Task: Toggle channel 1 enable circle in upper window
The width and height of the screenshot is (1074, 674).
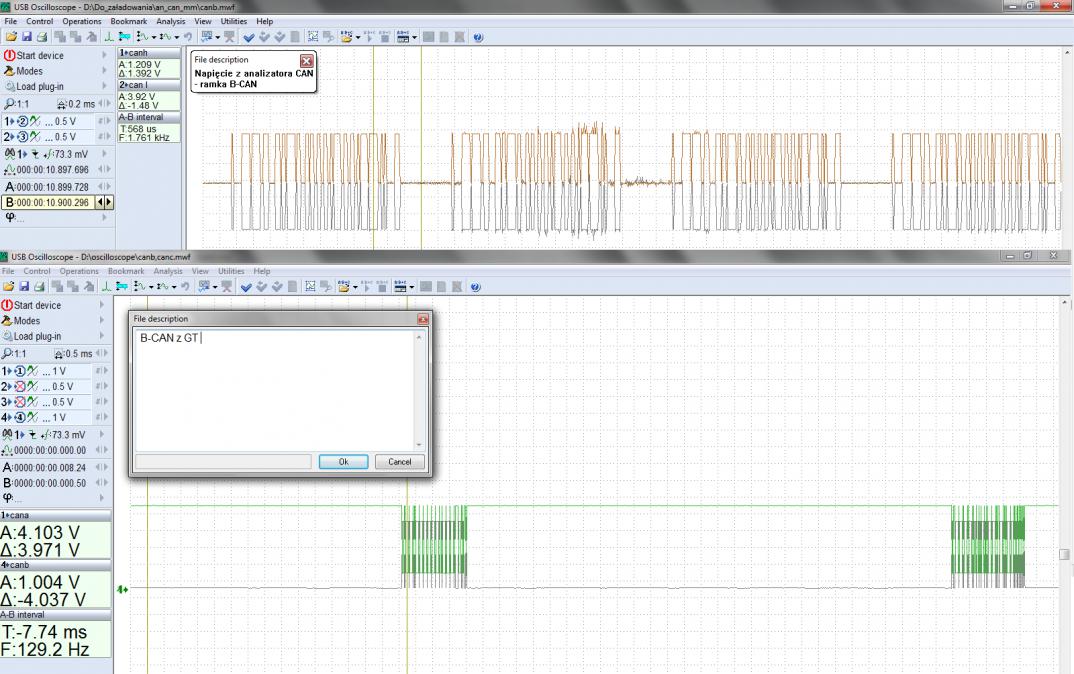Action: pyautogui.click(x=22, y=121)
